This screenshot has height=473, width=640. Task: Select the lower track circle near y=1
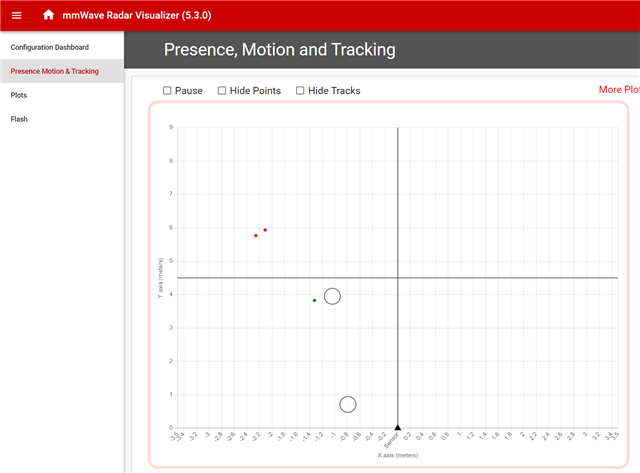coord(348,404)
